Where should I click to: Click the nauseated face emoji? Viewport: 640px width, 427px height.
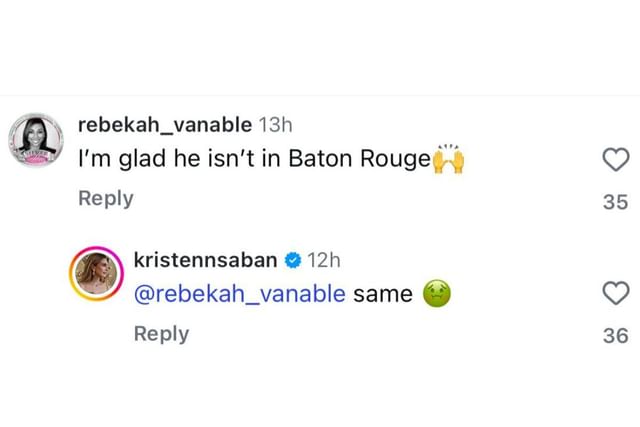coord(437,294)
